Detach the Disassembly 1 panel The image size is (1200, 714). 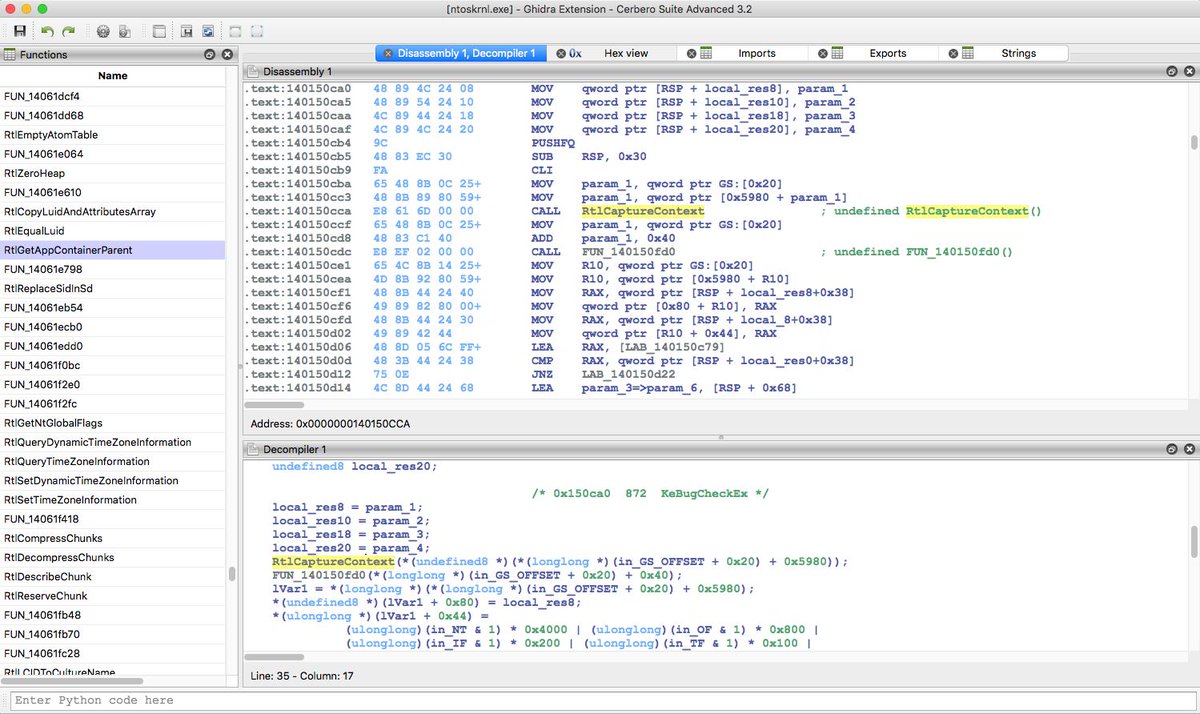pos(1172,72)
